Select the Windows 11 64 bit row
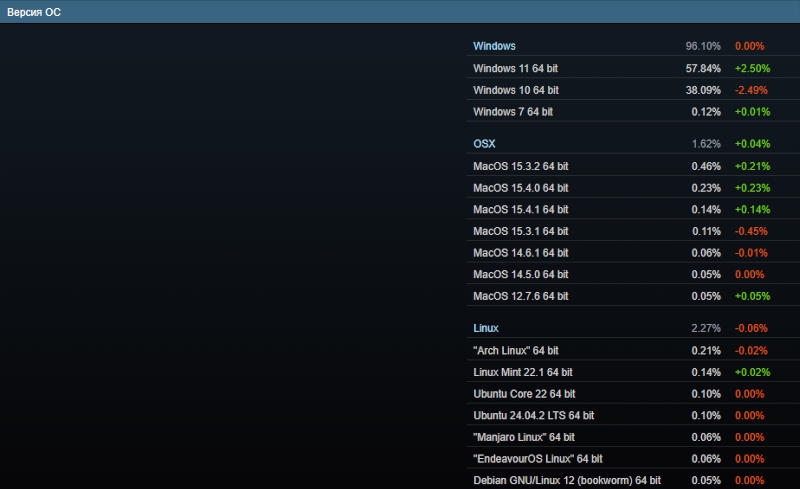This screenshot has width=800, height=489. coord(515,68)
